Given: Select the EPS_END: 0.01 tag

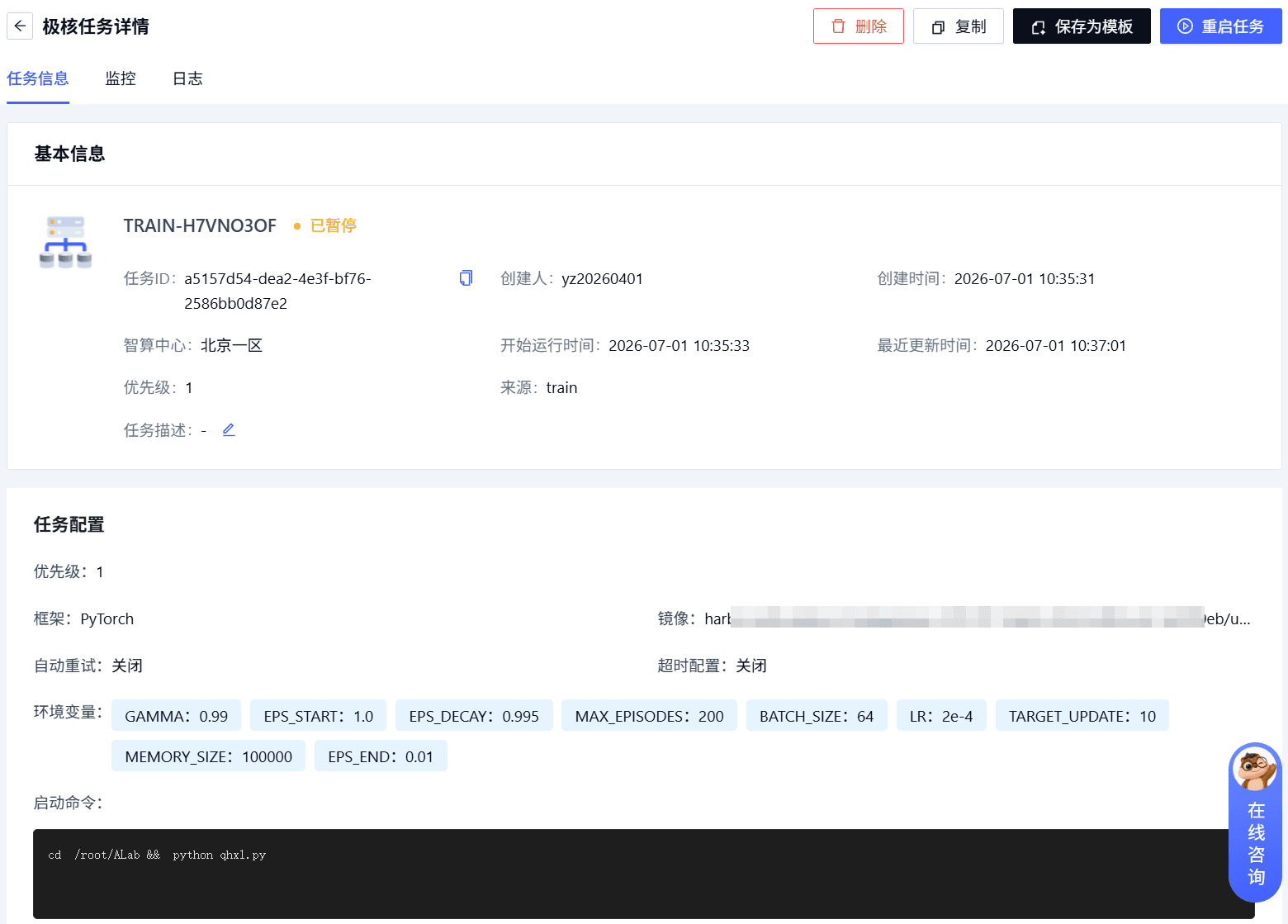Looking at the screenshot, I should click(381, 756).
